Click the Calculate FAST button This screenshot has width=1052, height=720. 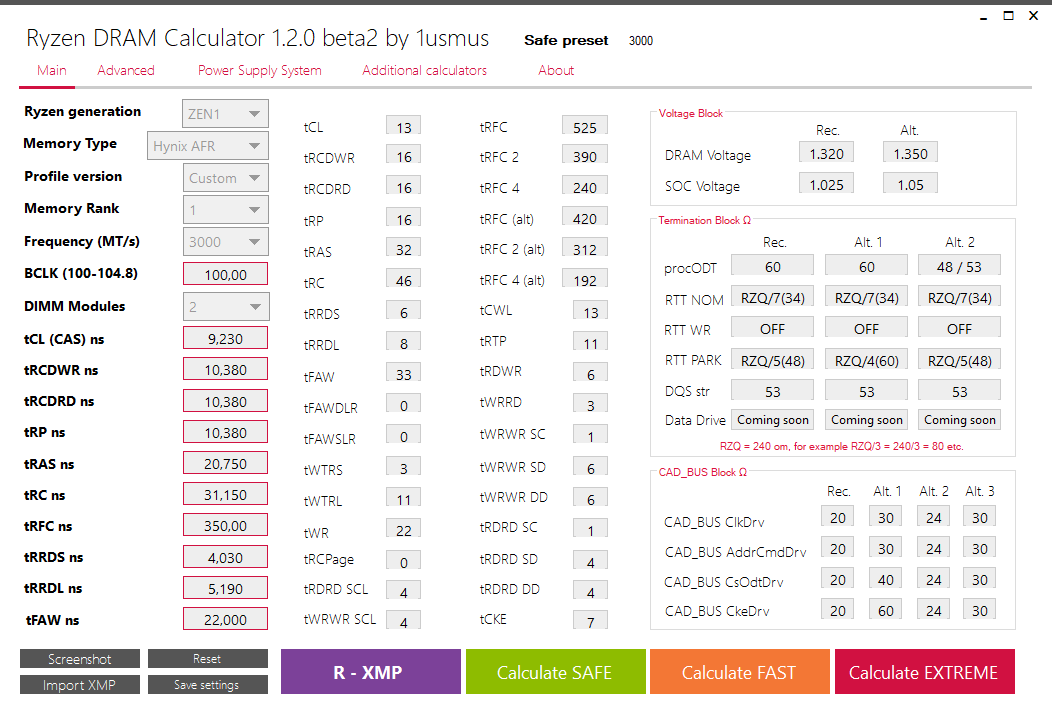739,672
